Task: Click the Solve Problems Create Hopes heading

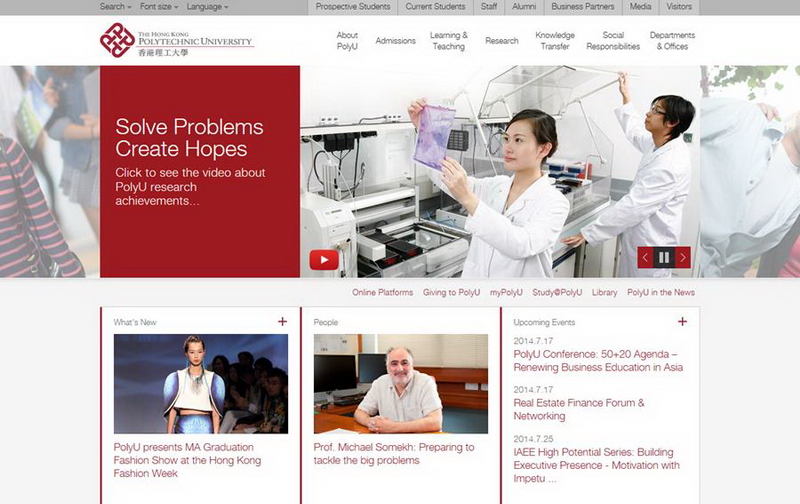Action: click(x=189, y=138)
